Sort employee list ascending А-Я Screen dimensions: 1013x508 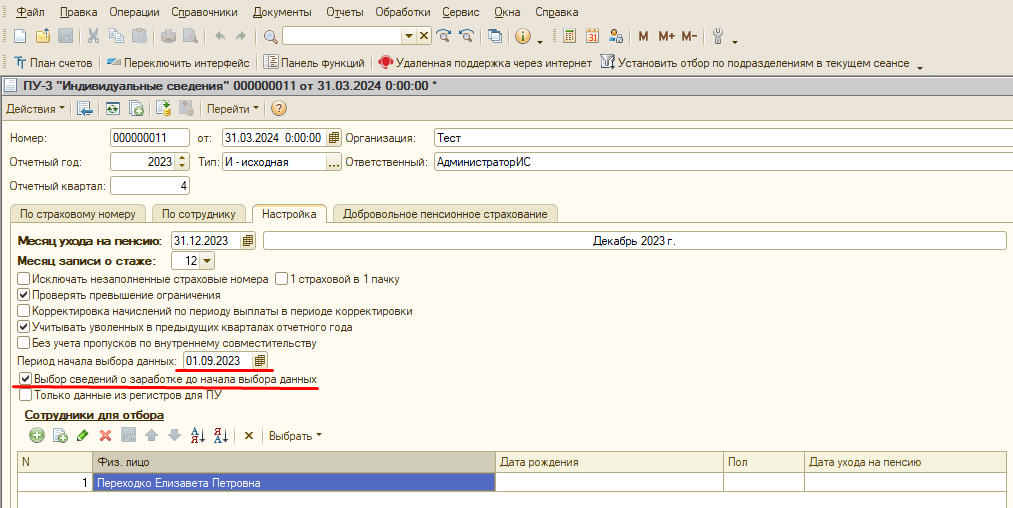point(197,436)
